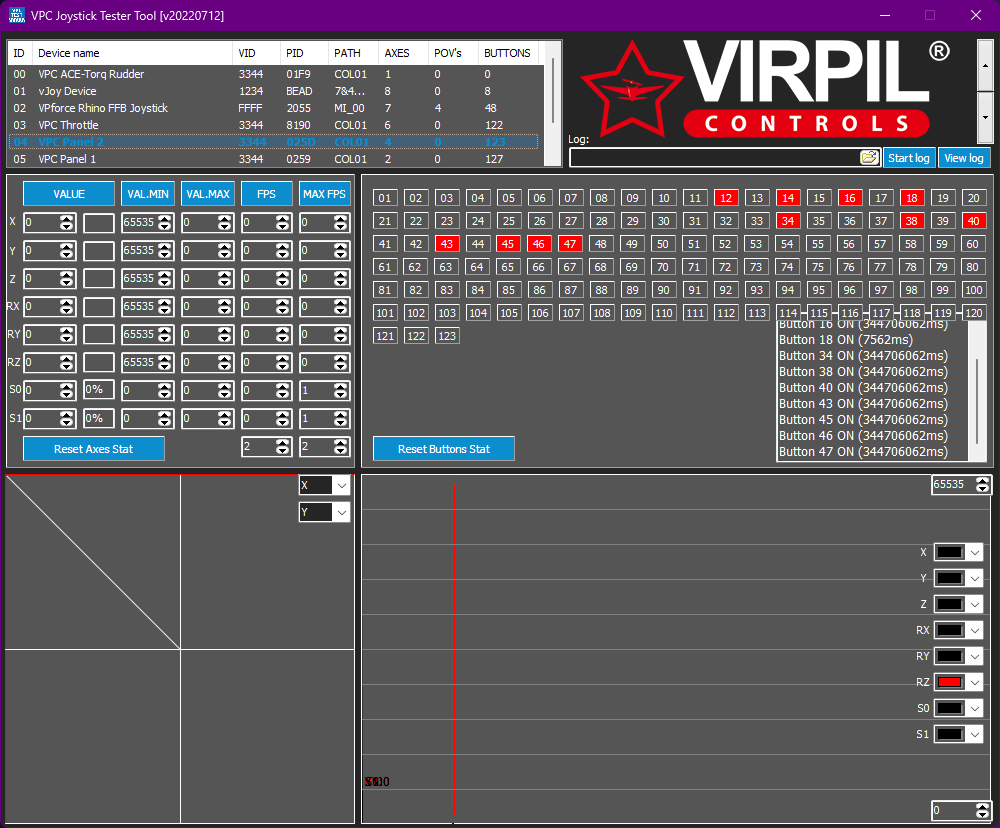The image size is (1000, 828).
Task: Click the S0 percentage field
Action: pos(99,390)
